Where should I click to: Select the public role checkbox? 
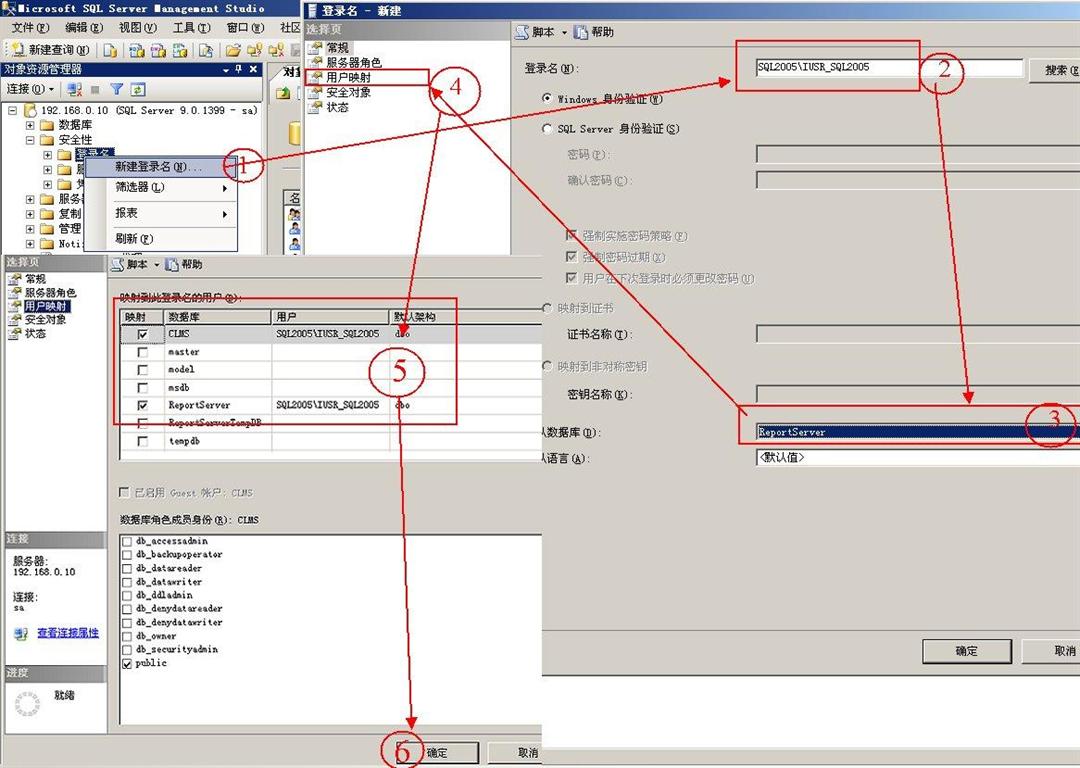[x=127, y=664]
